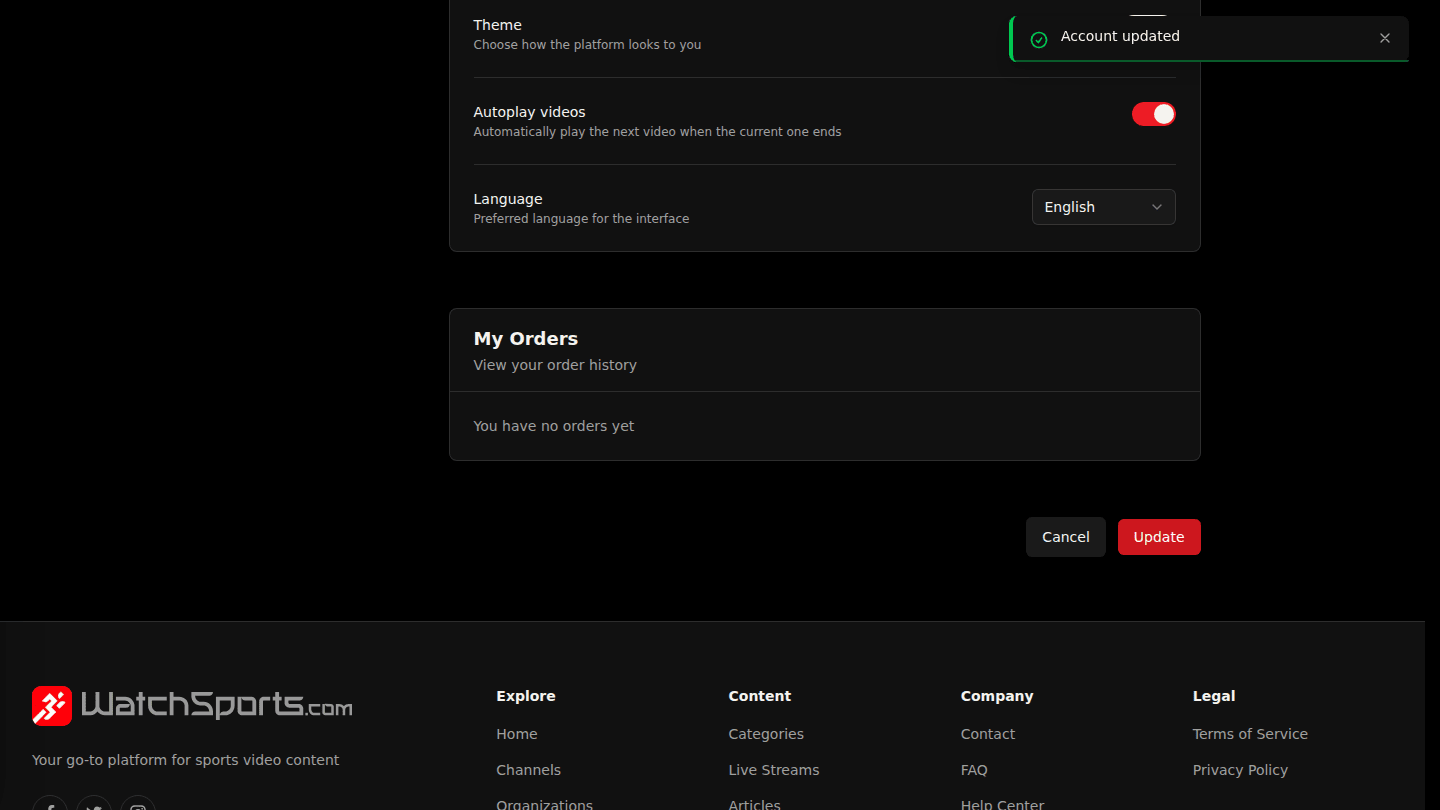Disable the Autoplay videos switch
Screen dimensions: 1440x810
1154,114
